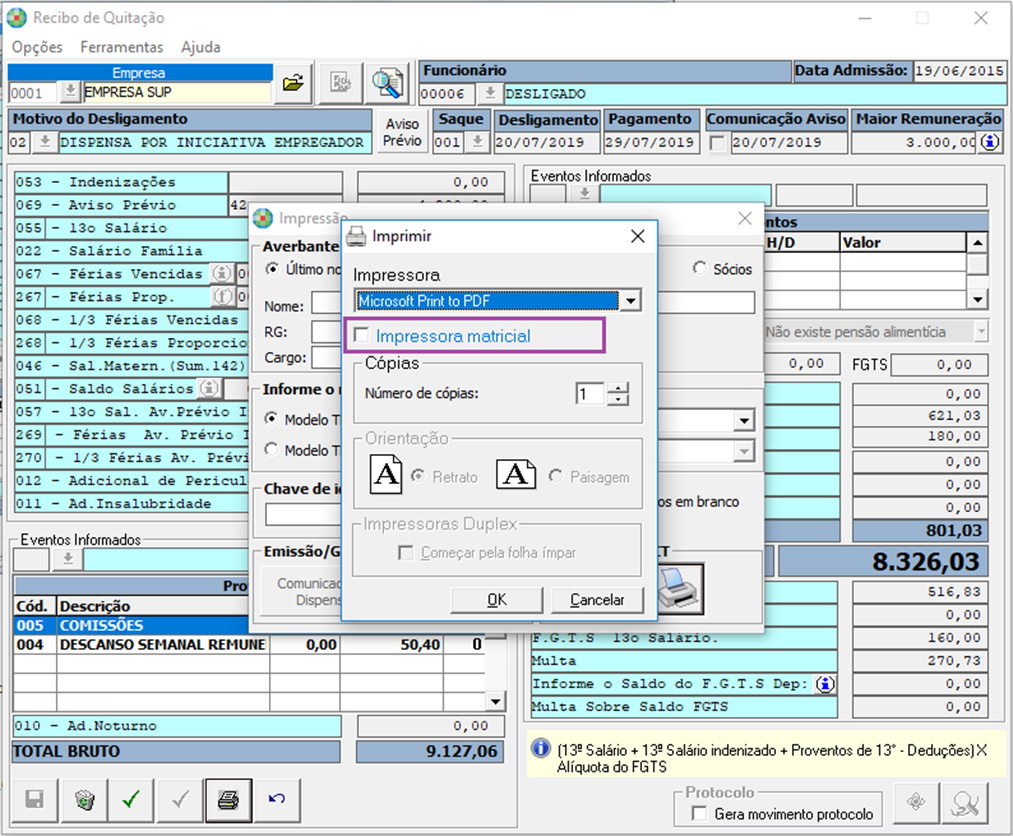The width and height of the screenshot is (1013, 836).
Task: Close the Impressão dialog behind
Action: coord(744,218)
